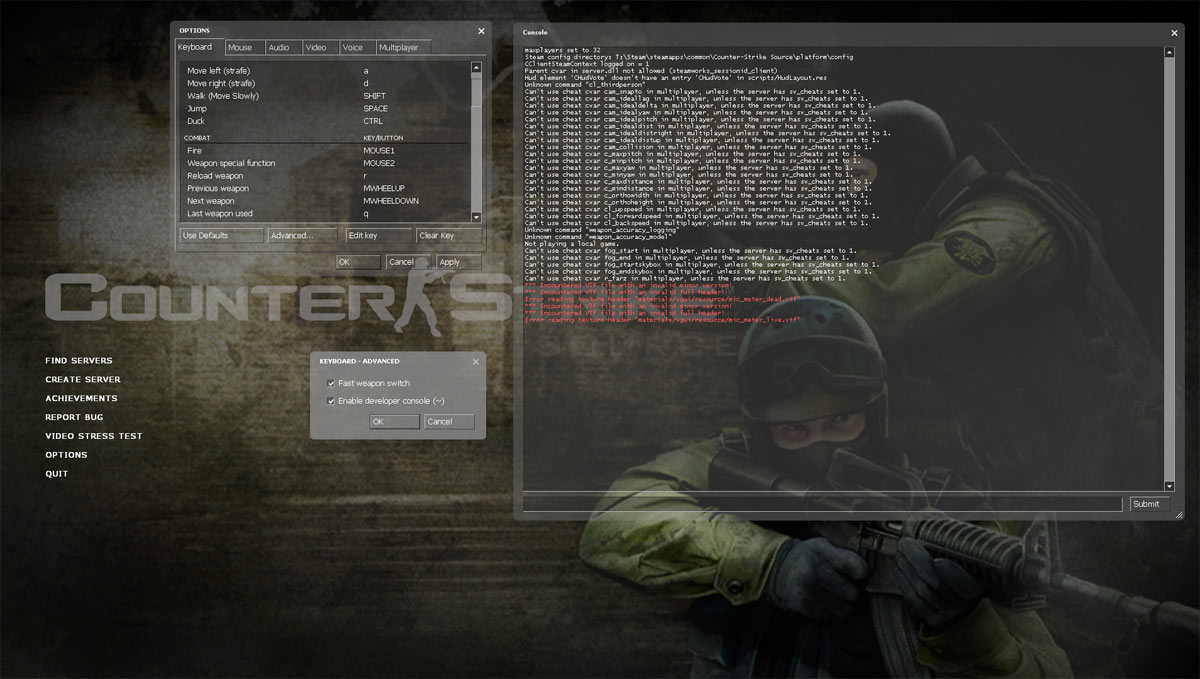Select the Move left (strafe) binding row
1200x679 pixels.
[325, 71]
